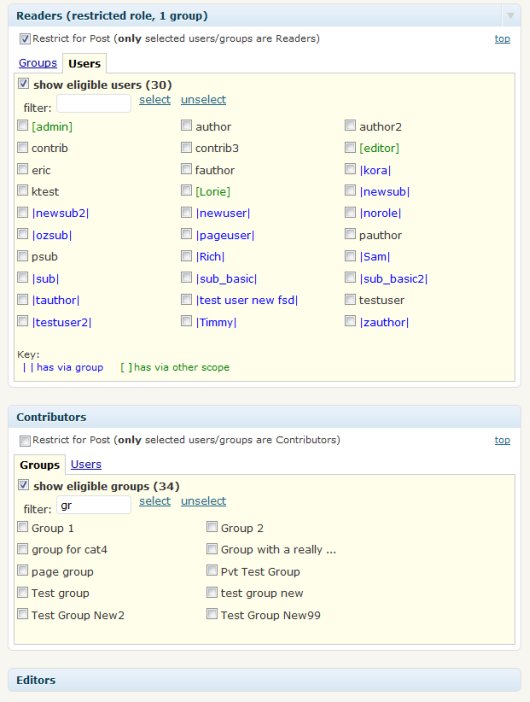Toggle show eligible groups checkbox
The height and width of the screenshot is (702, 530).
point(23,485)
